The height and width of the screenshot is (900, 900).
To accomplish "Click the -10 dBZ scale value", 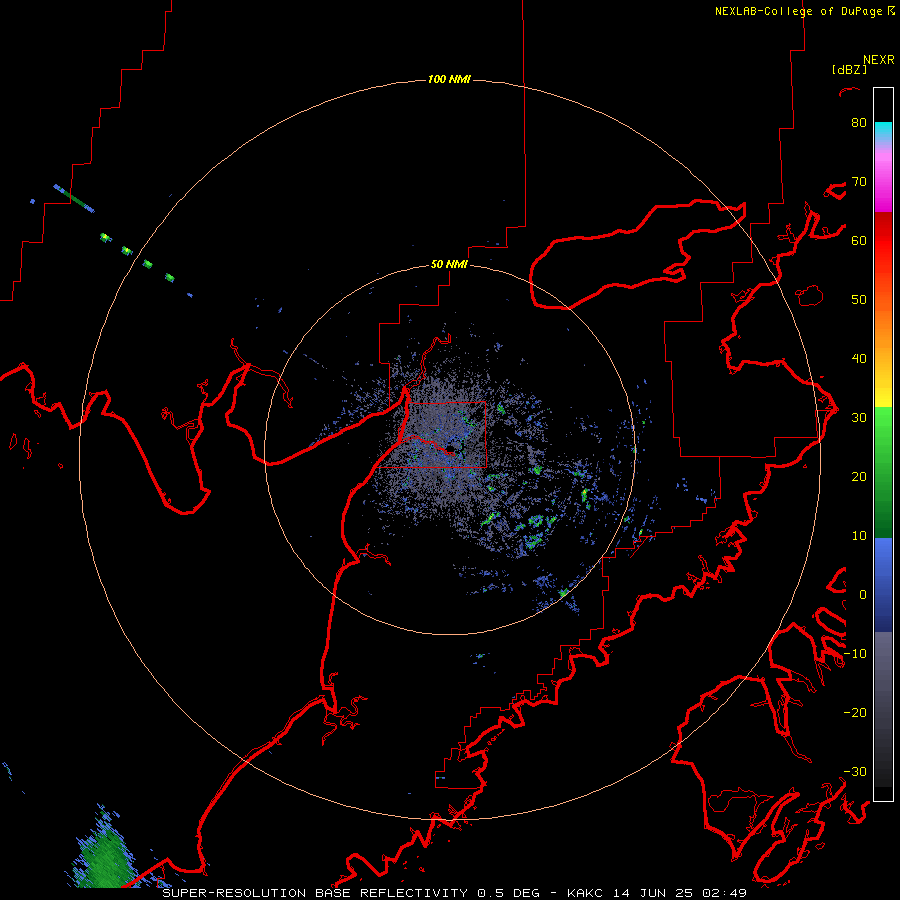I will (x=855, y=654).
